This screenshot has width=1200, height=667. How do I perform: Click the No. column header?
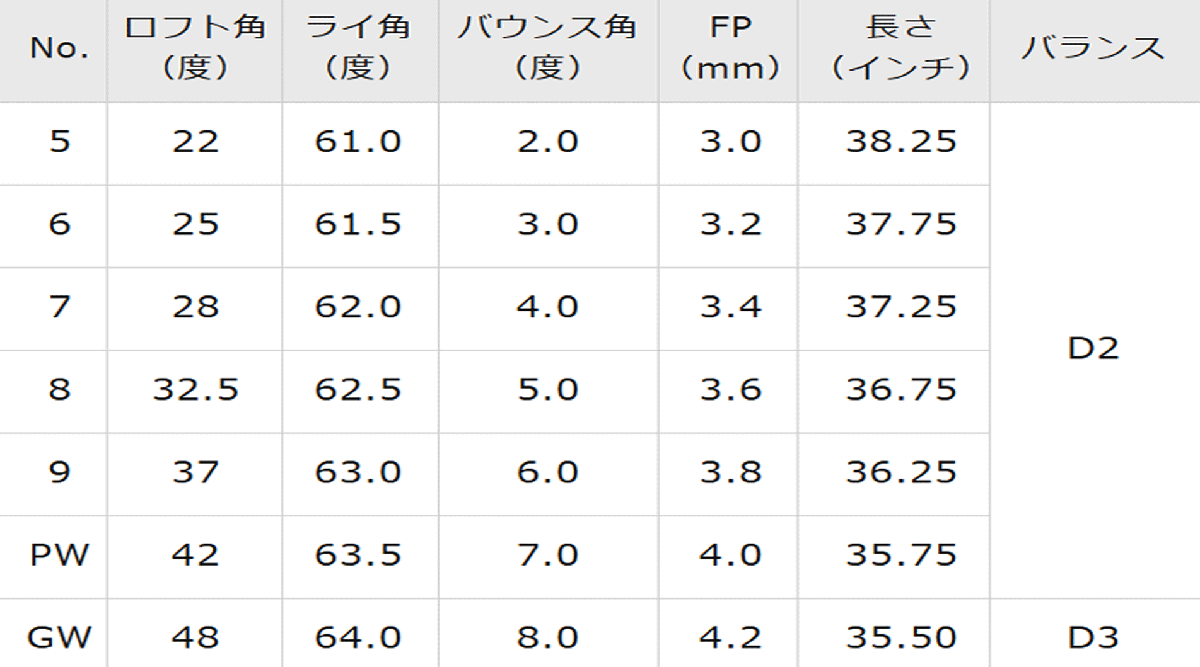coord(60,48)
